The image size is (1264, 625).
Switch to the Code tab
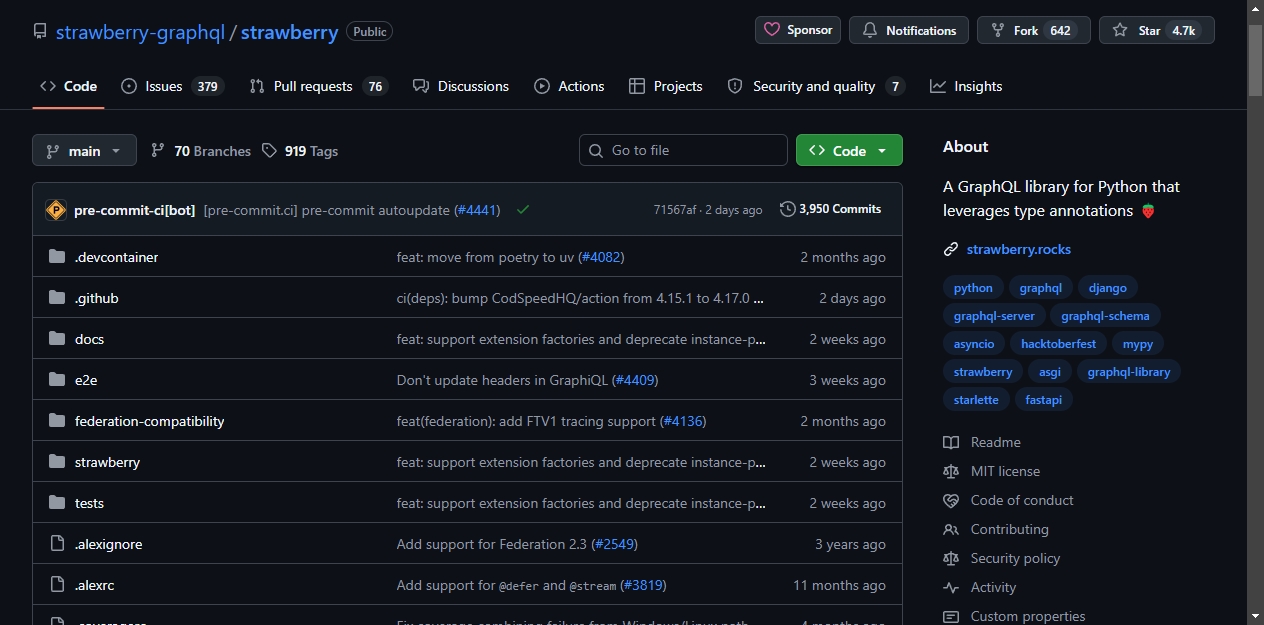[x=68, y=86]
